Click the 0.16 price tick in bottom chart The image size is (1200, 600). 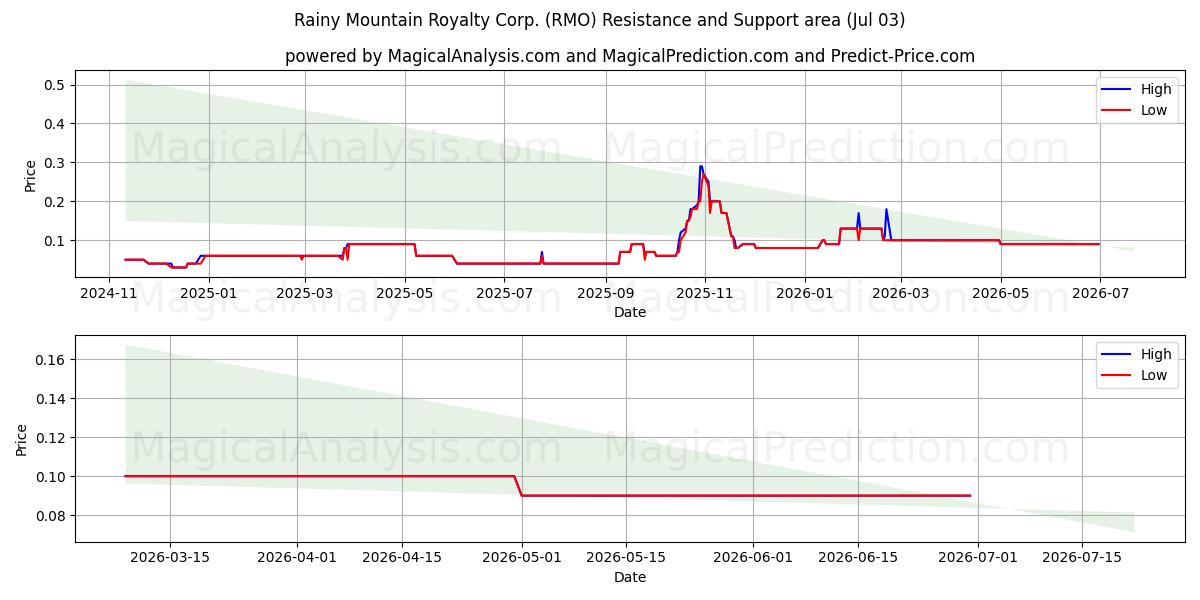tap(52, 360)
